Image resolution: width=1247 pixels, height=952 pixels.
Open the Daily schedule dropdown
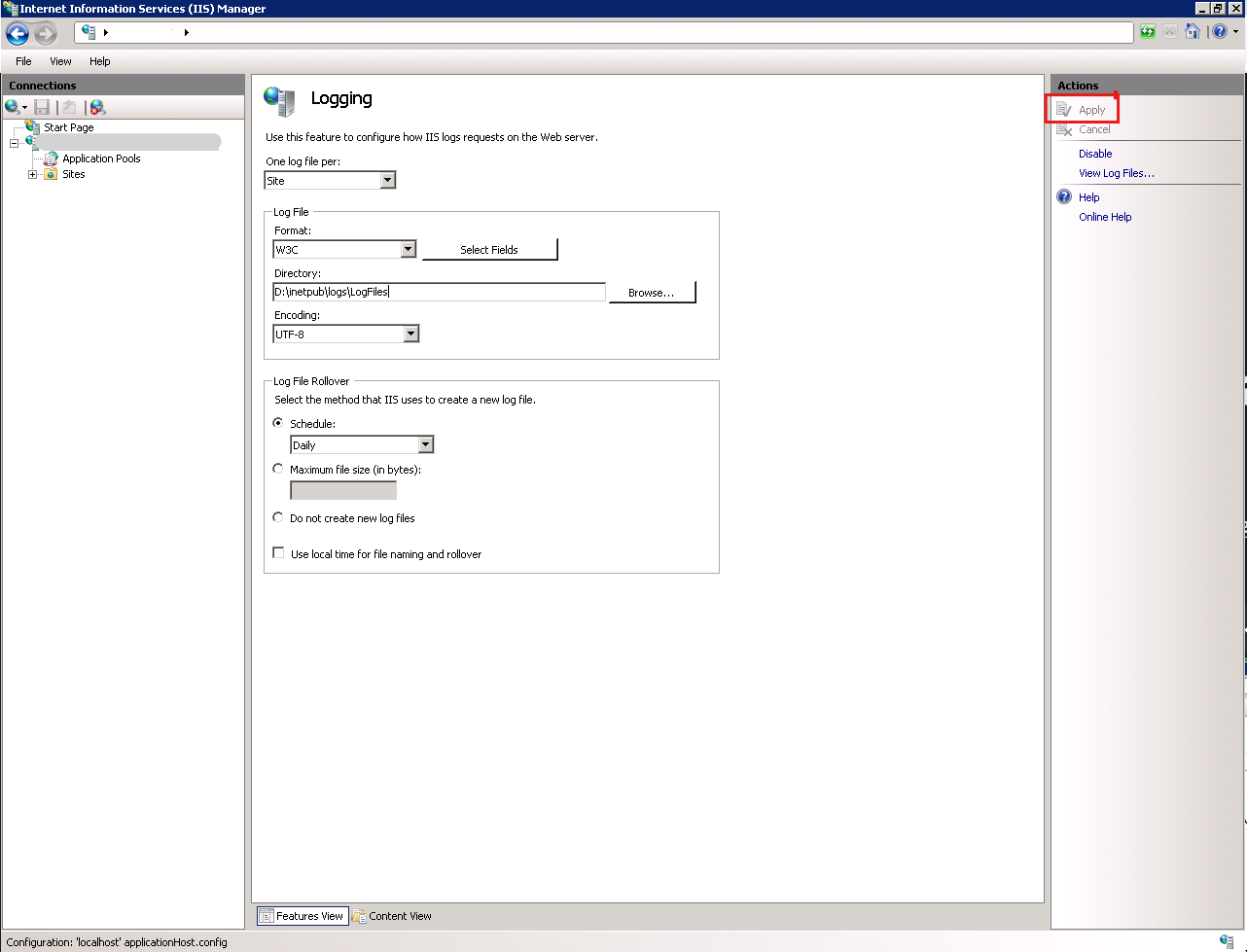425,444
